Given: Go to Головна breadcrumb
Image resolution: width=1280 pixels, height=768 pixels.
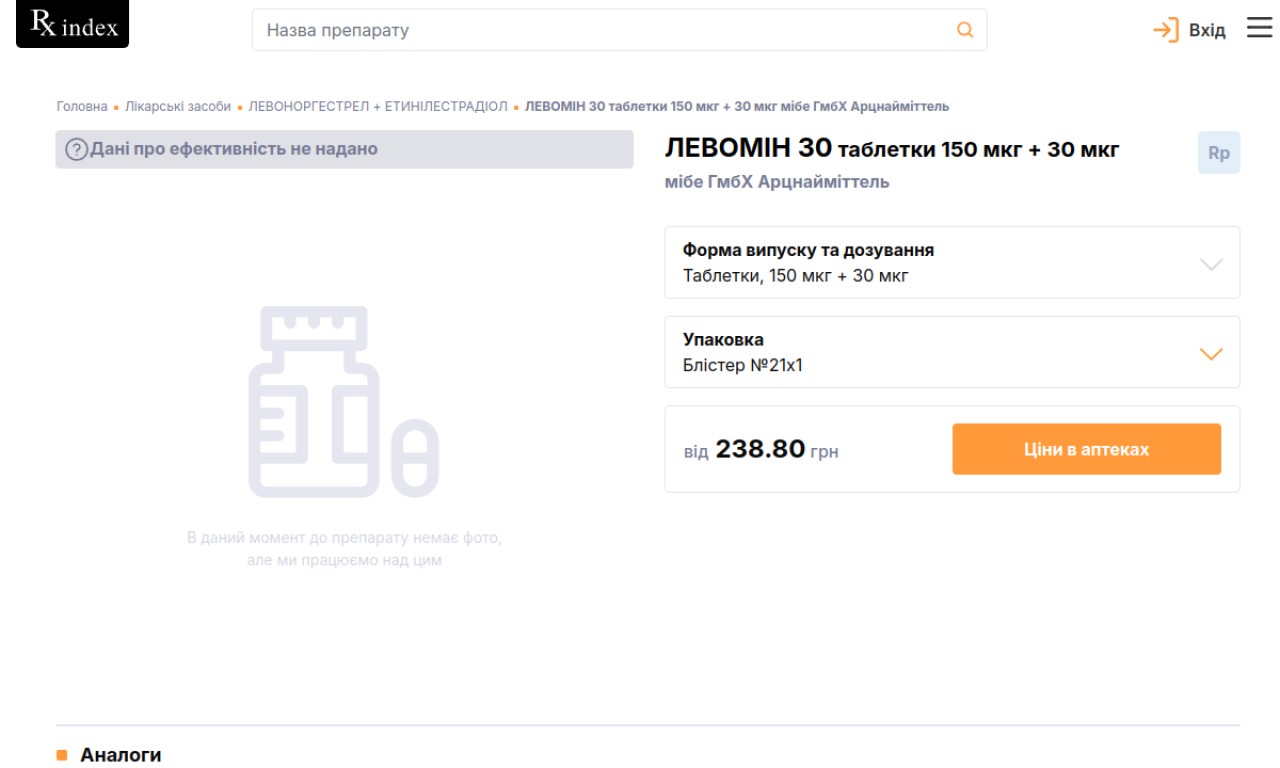Looking at the screenshot, I should pyautogui.click(x=82, y=106).
